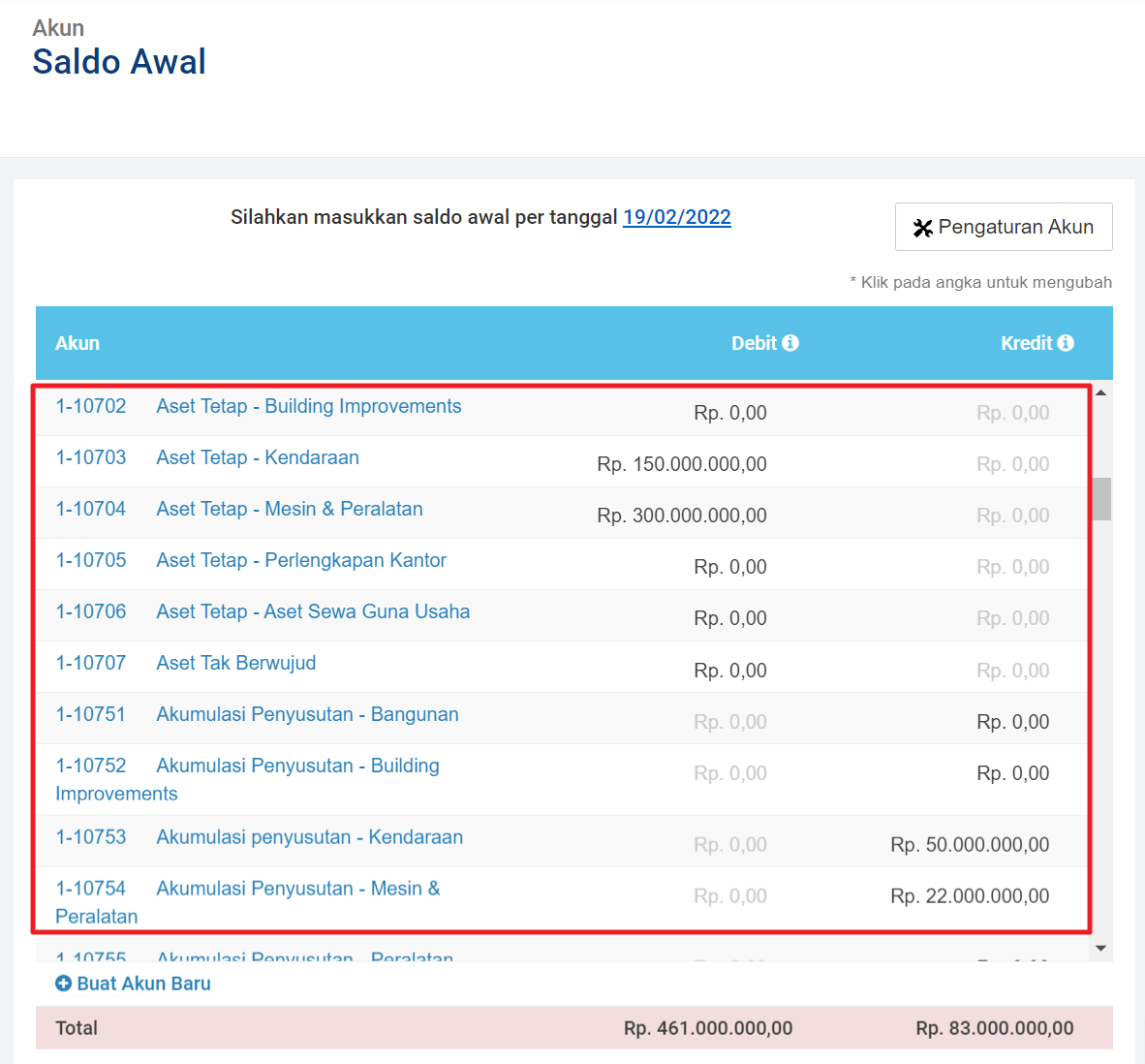Viewport: 1145px width, 1064px height.
Task: Edit debit amount for Aset Tetap - Kendaraan
Action: tap(681, 464)
